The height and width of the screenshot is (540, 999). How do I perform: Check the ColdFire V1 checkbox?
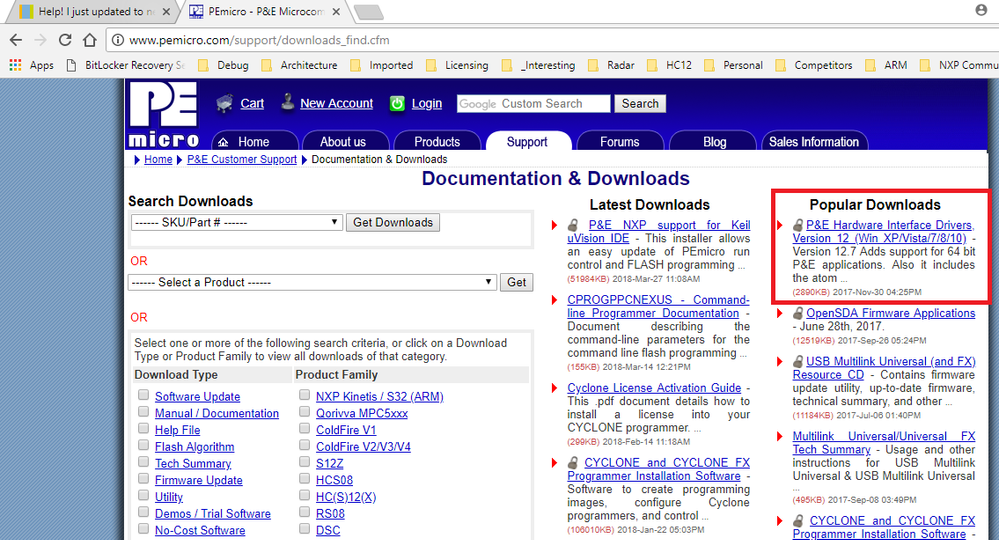(x=305, y=429)
